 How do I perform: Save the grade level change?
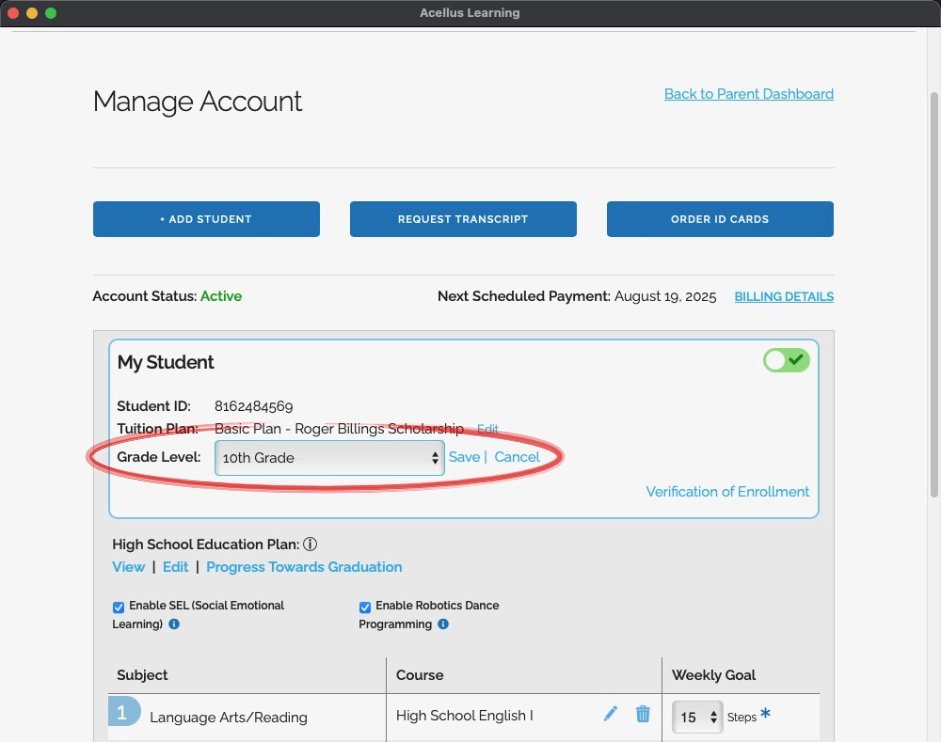click(x=464, y=457)
